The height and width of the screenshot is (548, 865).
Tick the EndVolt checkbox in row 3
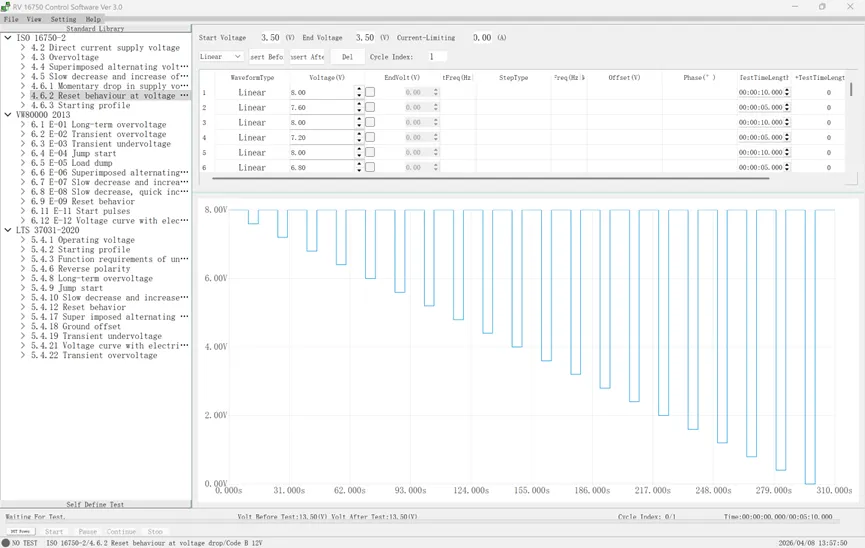(x=370, y=122)
